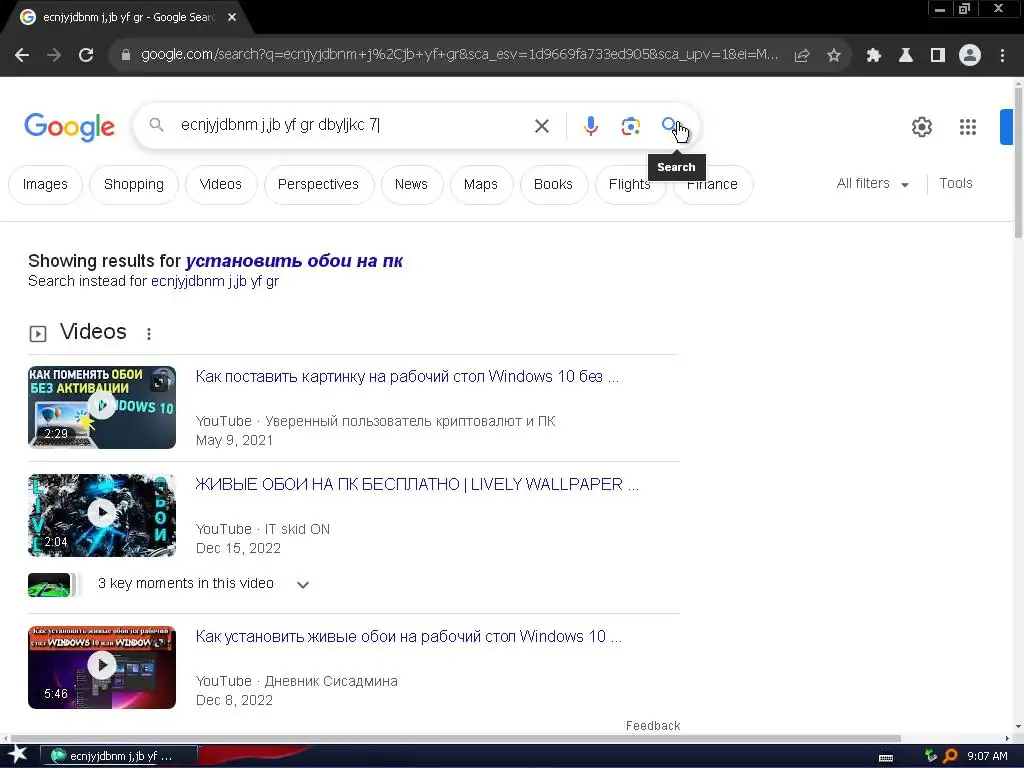Click the 9:07 AM taskbar clock
This screenshot has width=1024, height=768.
tap(987, 756)
